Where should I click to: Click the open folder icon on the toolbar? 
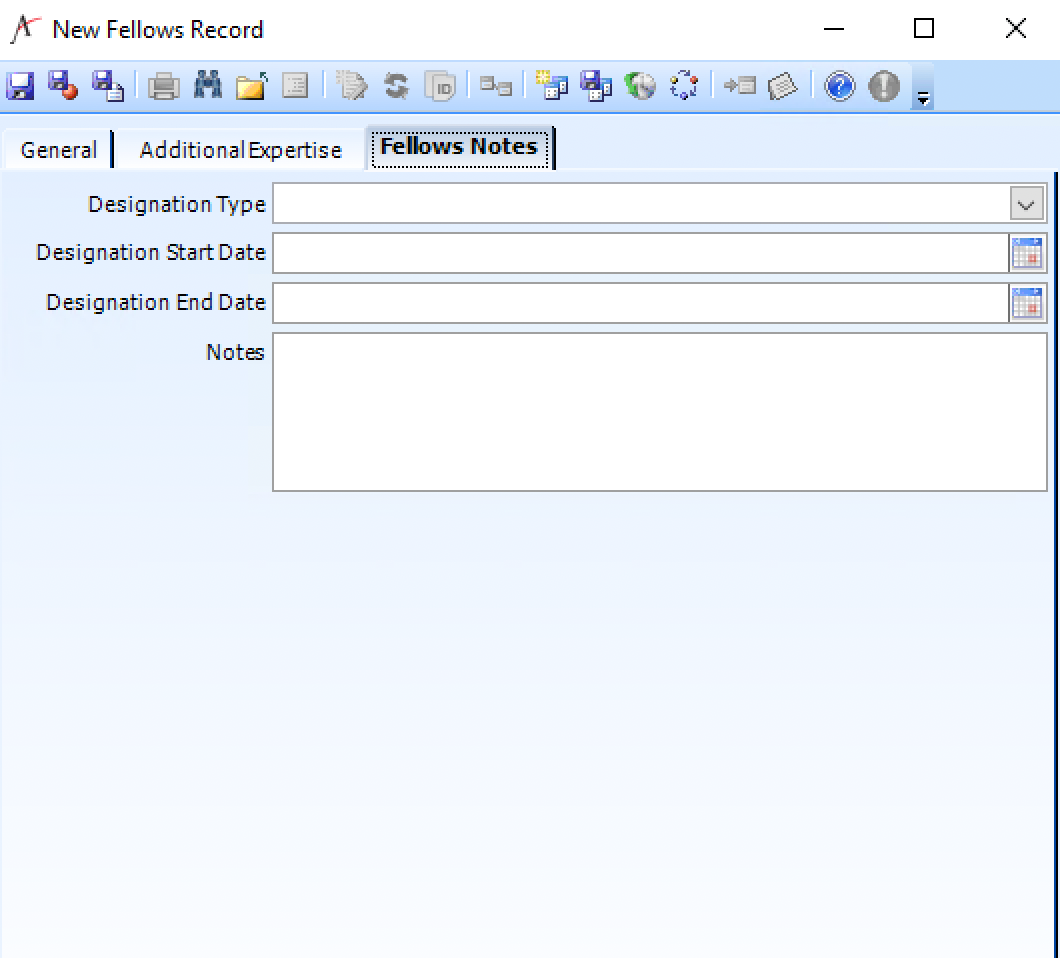click(251, 86)
